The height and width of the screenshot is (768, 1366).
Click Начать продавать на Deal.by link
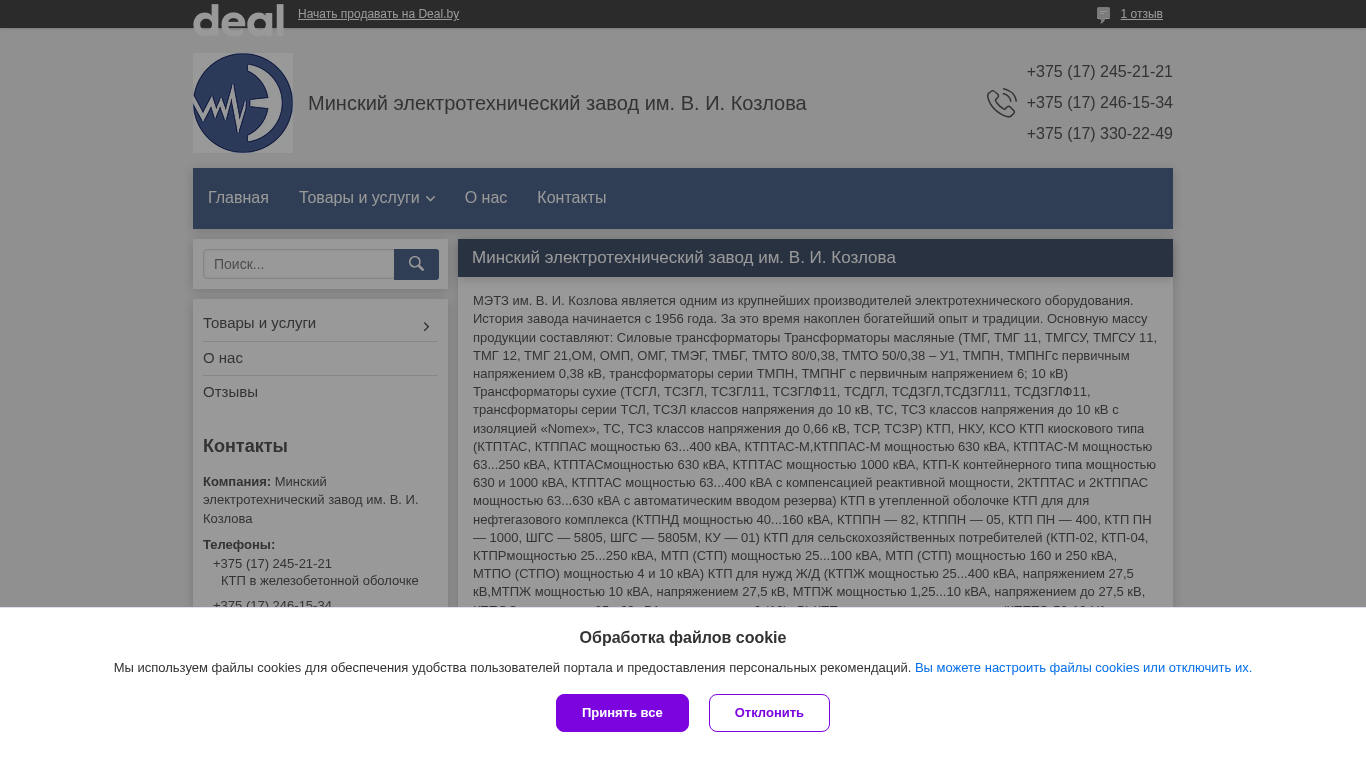[x=378, y=14]
